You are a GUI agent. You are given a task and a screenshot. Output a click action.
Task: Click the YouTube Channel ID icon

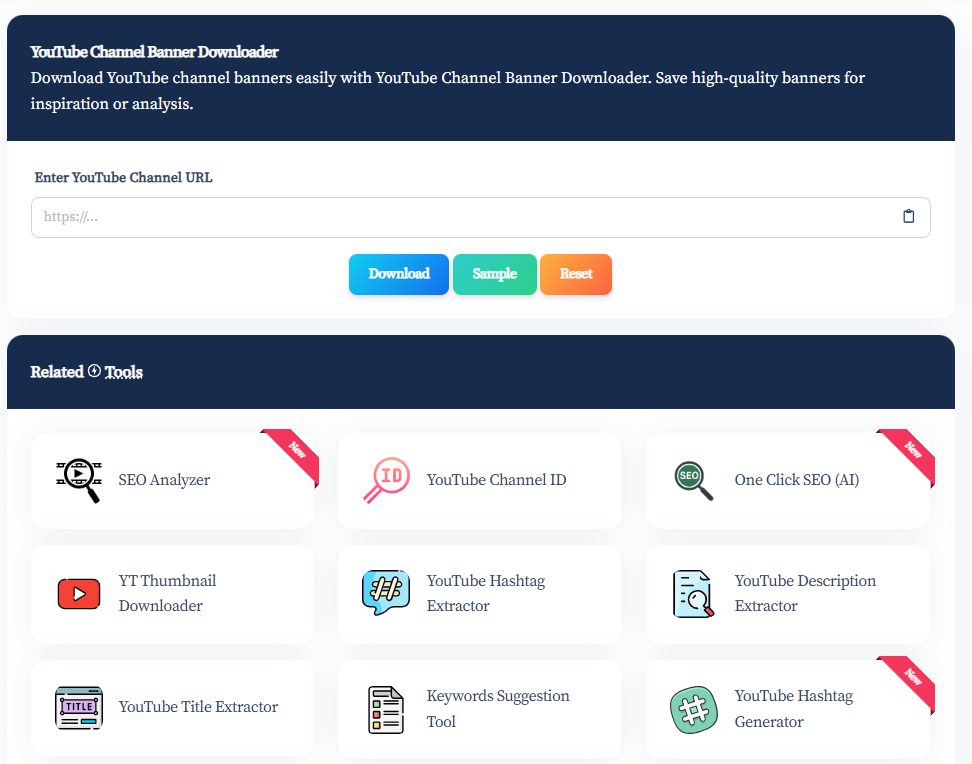click(386, 480)
